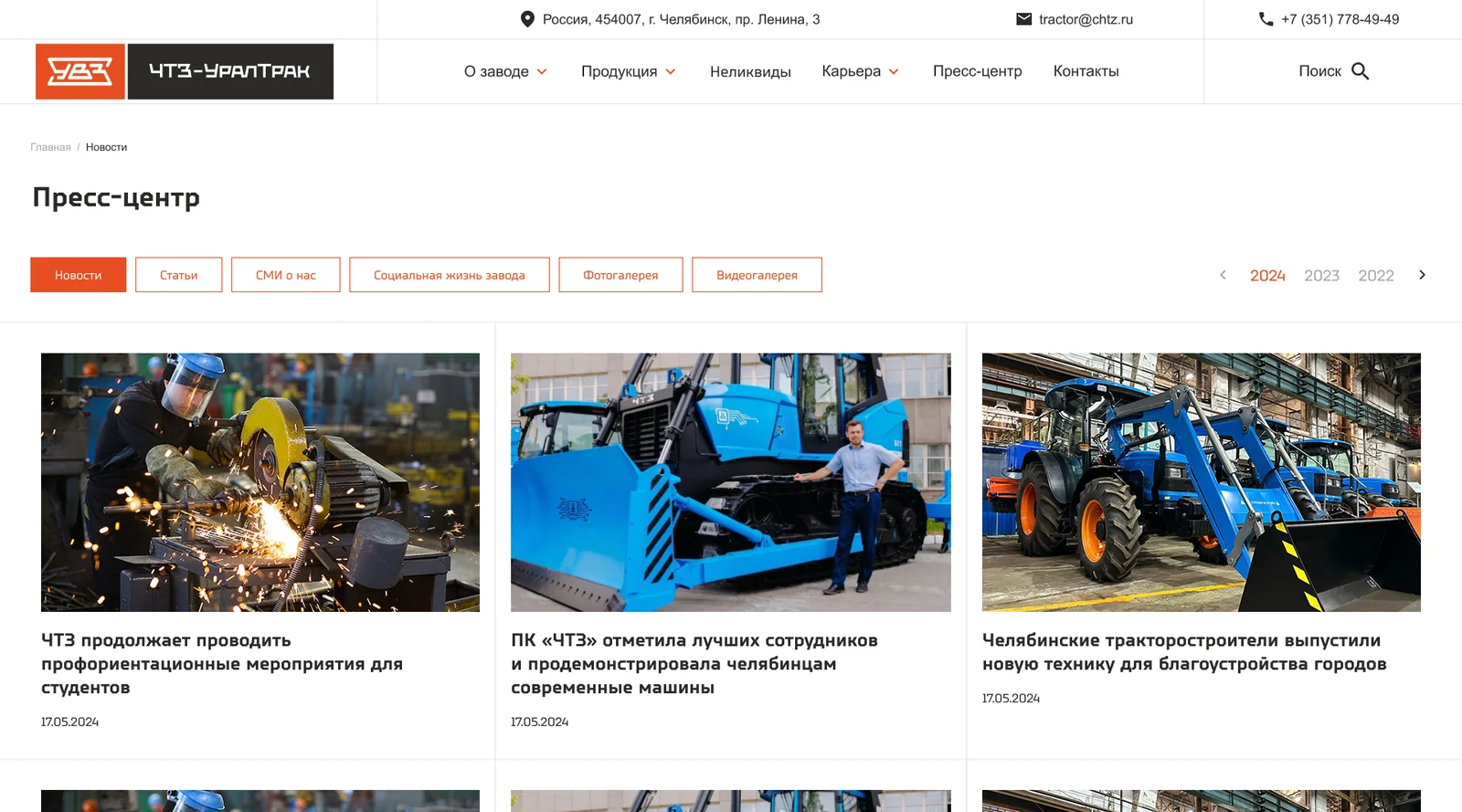
Task: Click the search magnifier icon
Action: [1361, 71]
